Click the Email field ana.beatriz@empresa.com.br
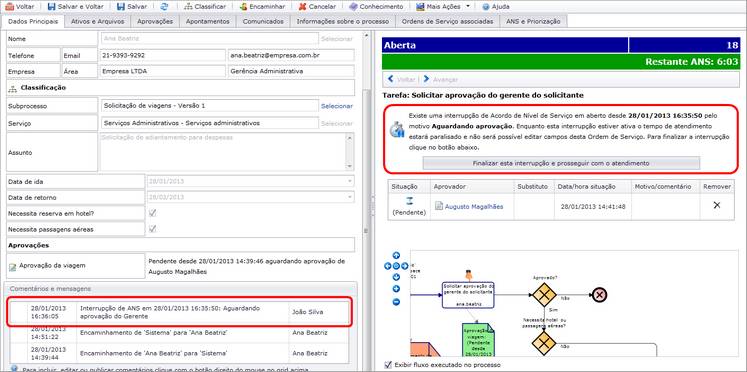This screenshot has width=747, height=372. (x=291, y=55)
